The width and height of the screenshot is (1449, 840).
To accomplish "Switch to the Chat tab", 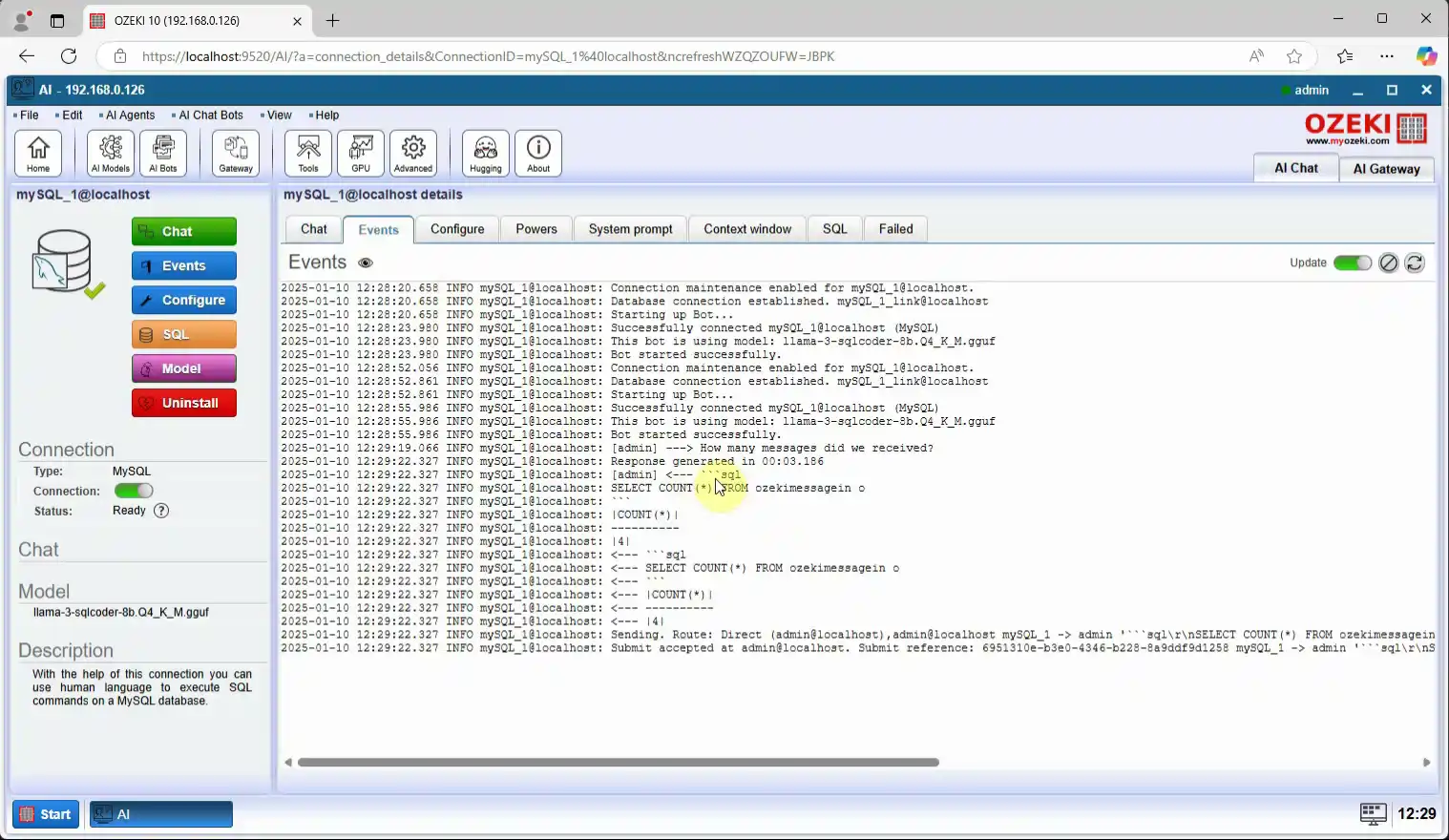I will (x=313, y=229).
